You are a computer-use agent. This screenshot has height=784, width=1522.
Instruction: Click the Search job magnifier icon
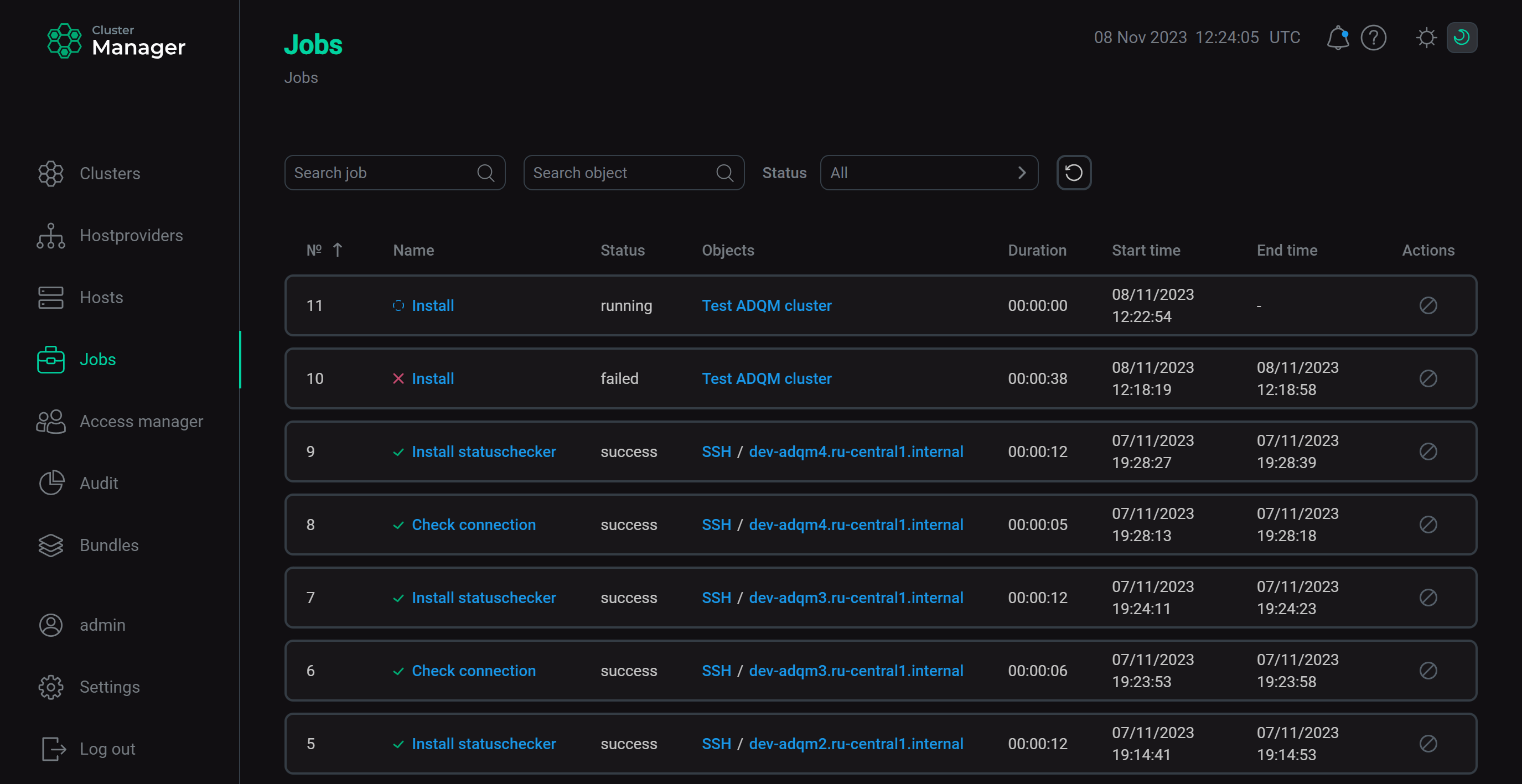486,173
